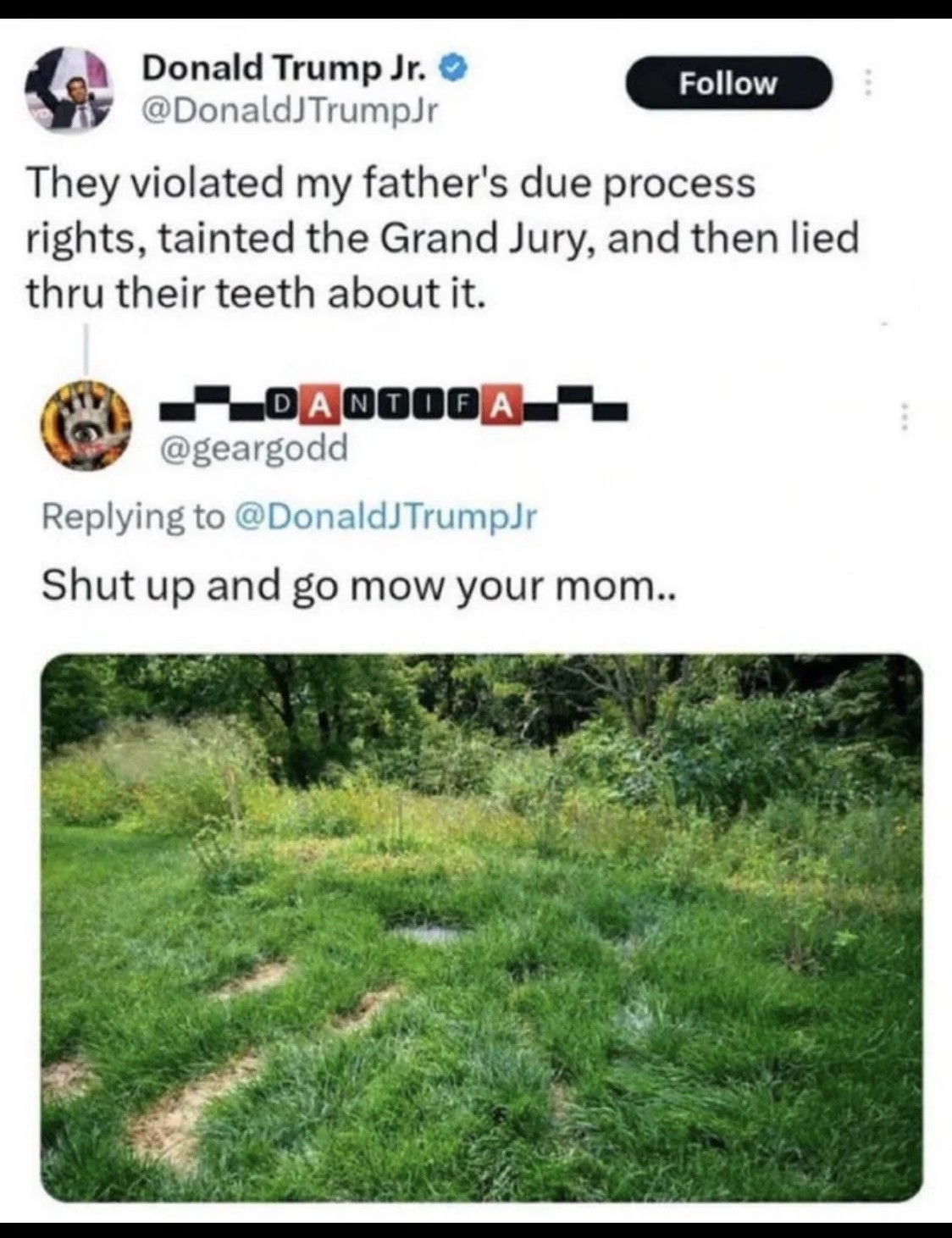Click the tweet text about due process rights
This screenshot has width=952, height=1238.
[442, 238]
